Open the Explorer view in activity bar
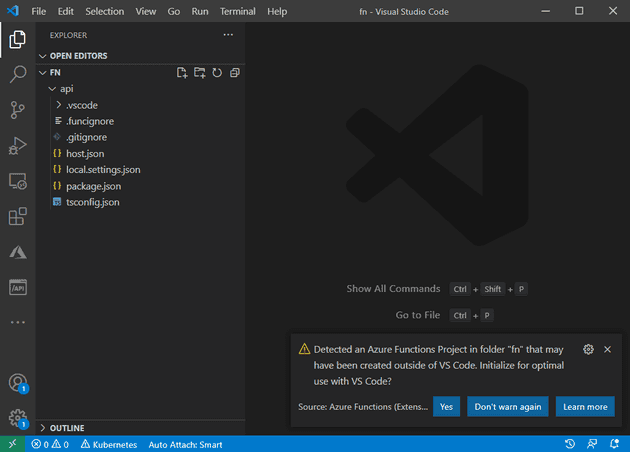This screenshot has height=452, width=630. click(x=17, y=39)
